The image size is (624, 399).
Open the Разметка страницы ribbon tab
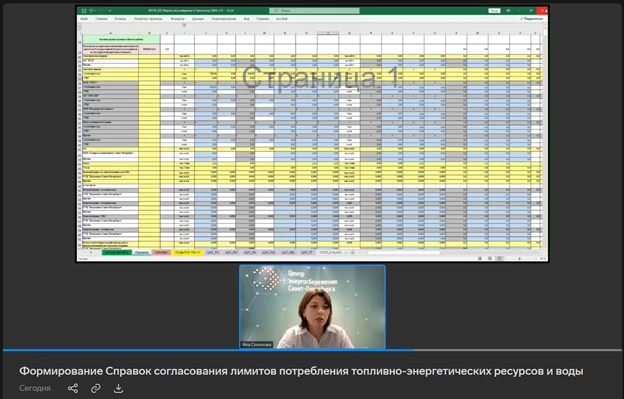148,19
